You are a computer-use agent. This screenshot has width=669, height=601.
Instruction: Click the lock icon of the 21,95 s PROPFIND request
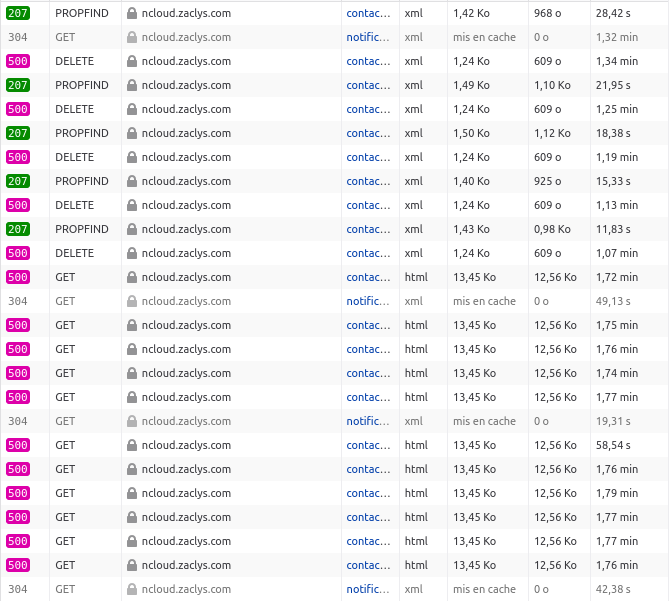[x=132, y=85]
